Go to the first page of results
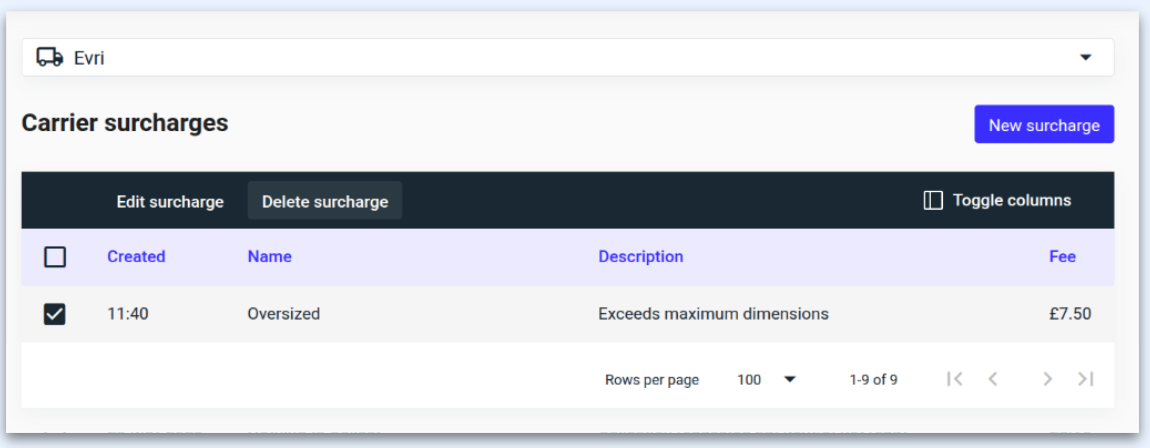The image size is (1150, 448). 954,379
